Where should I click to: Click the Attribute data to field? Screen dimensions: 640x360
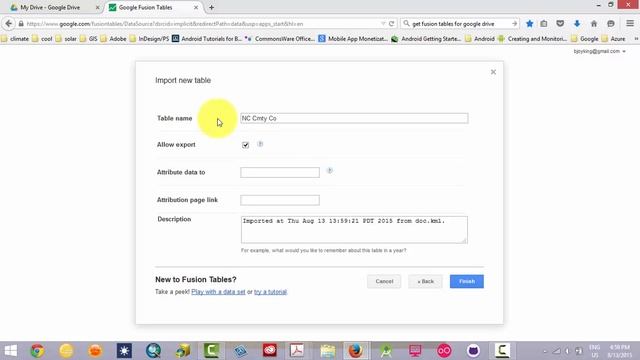pyautogui.click(x=280, y=172)
